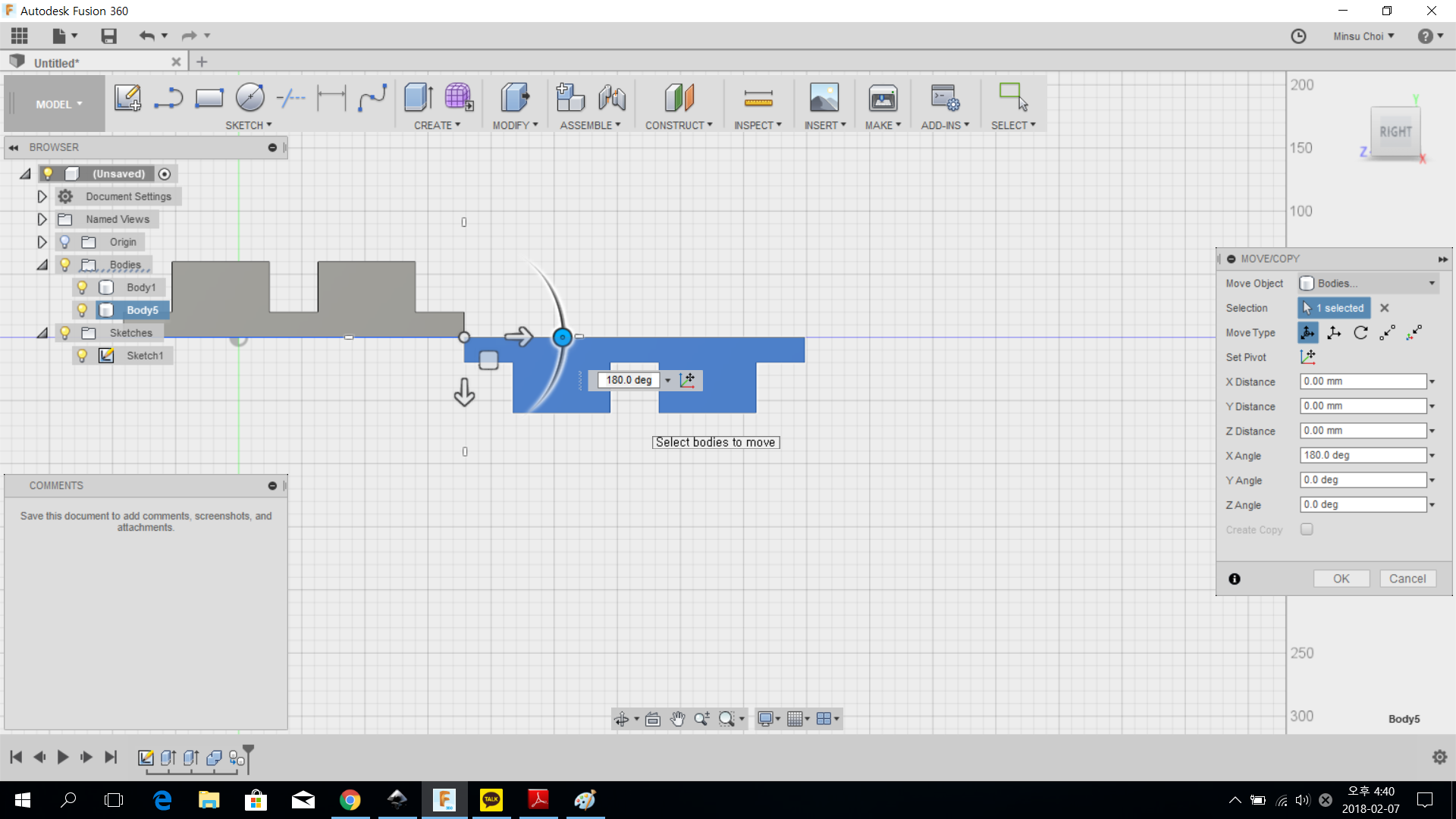Screen dimensions: 1456x819
Task: Click the Create Form tool icon
Action: tap(459, 98)
